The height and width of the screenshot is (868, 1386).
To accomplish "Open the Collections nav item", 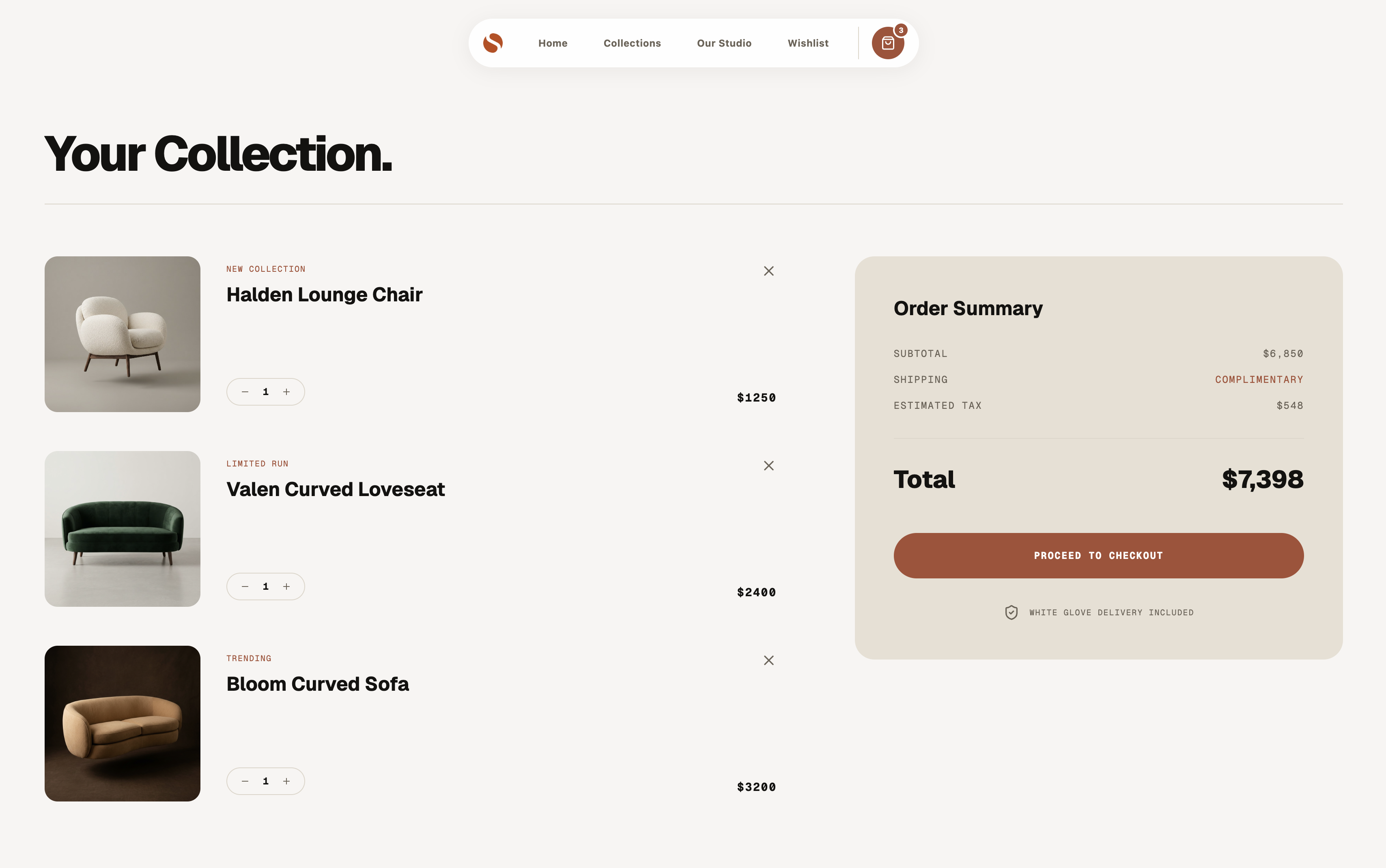I will (632, 43).
